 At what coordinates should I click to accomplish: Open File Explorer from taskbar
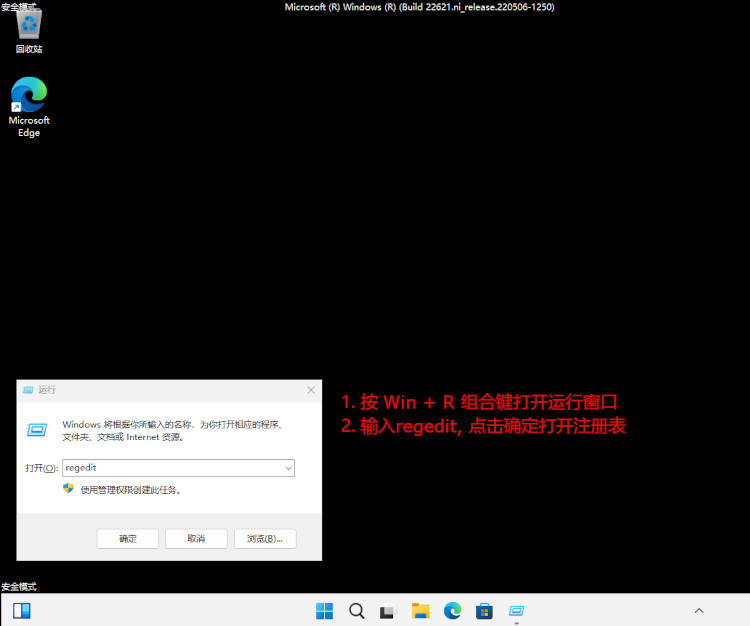420,611
